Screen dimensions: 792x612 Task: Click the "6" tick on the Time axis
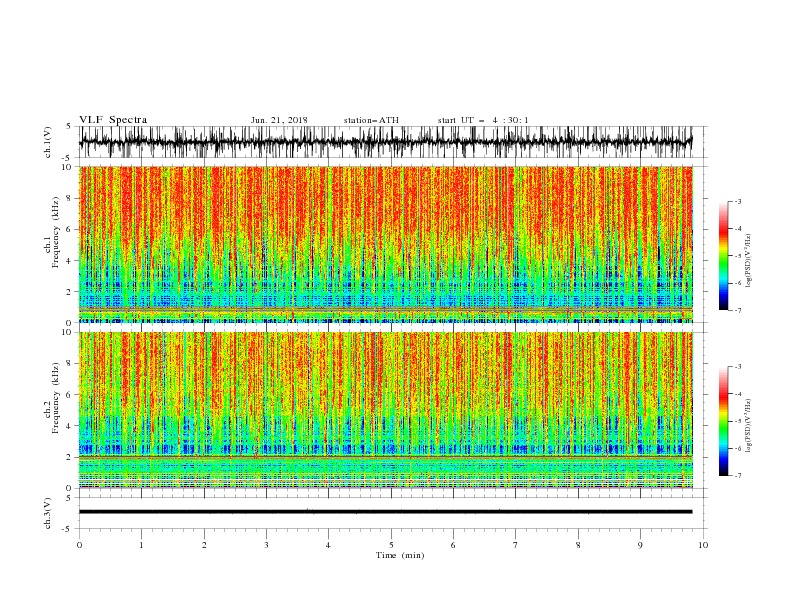tap(453, 545)
